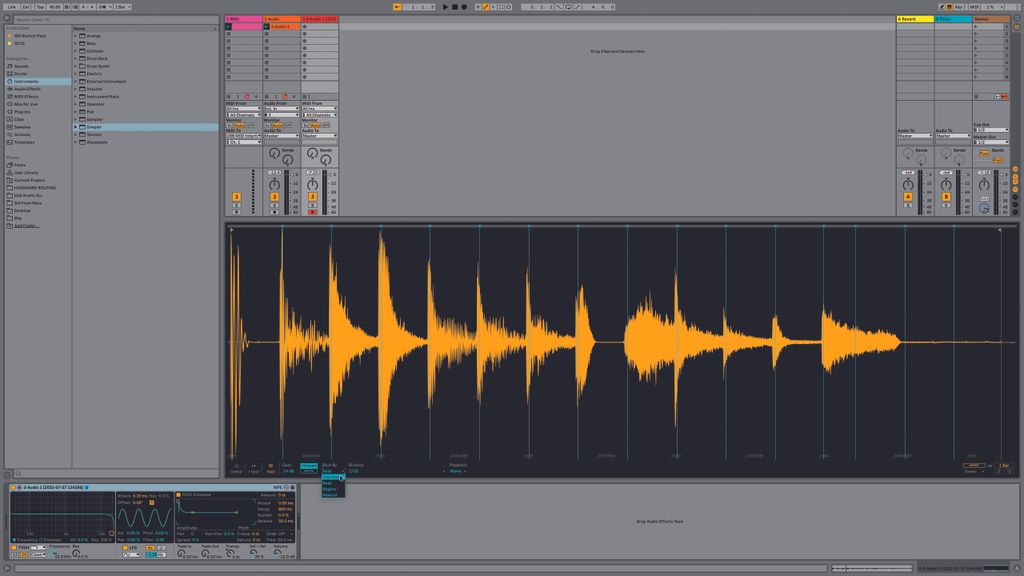Image resolution: width=1024 pixels, height=576 pixels.
Task: Enable Draw Mode with the pencil icon
Action: [x=486, y=7]
